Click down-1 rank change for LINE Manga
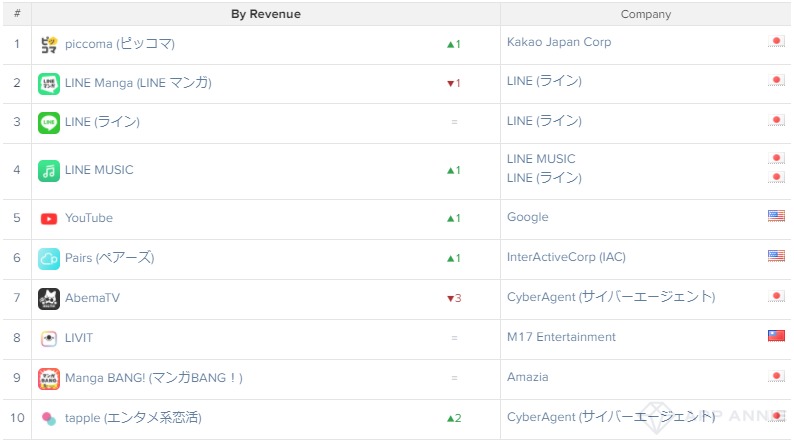 pyautogui.click(x=454, y=84)
